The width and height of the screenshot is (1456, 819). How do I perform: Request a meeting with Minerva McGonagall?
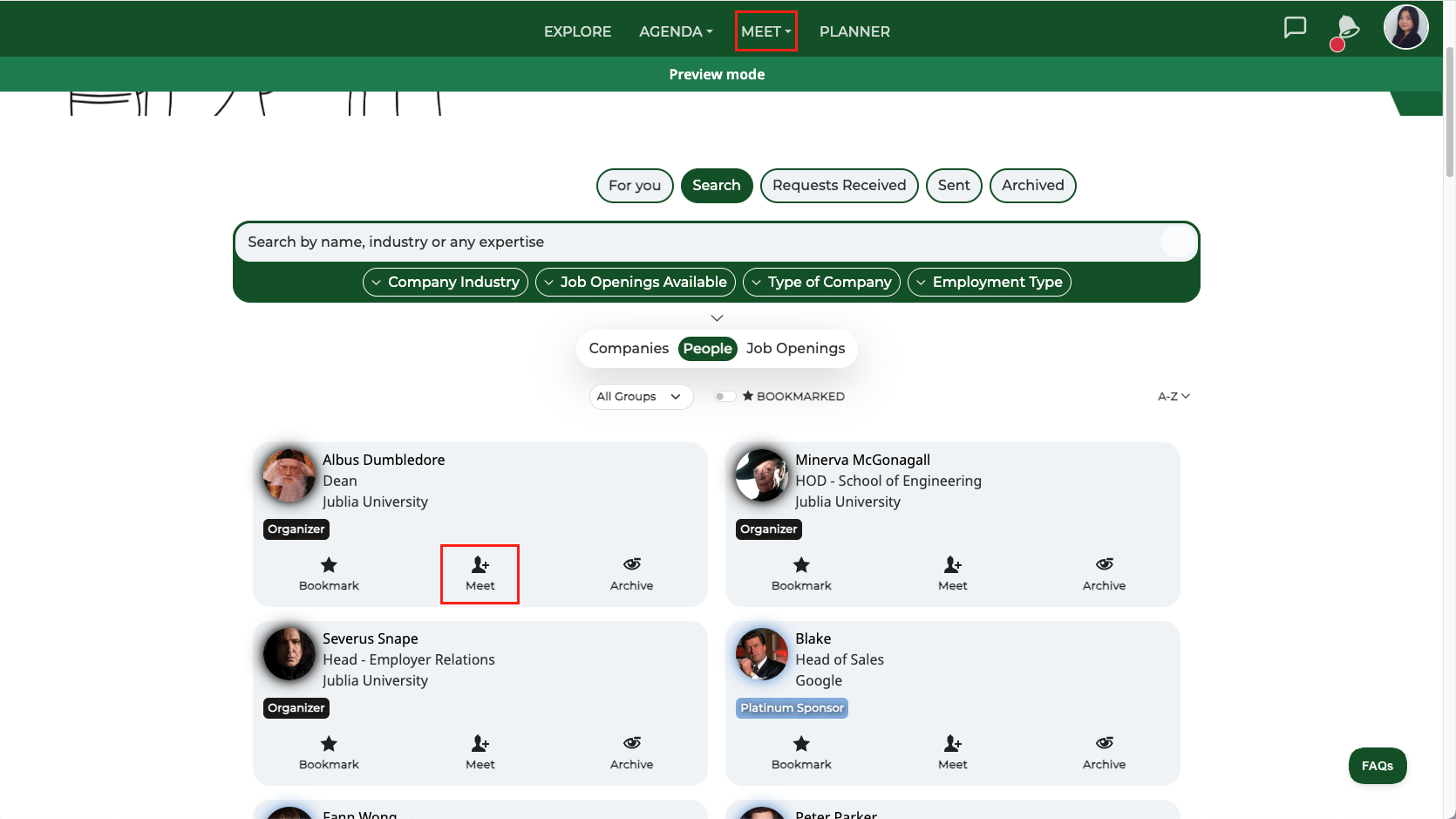tap(952, 574)
